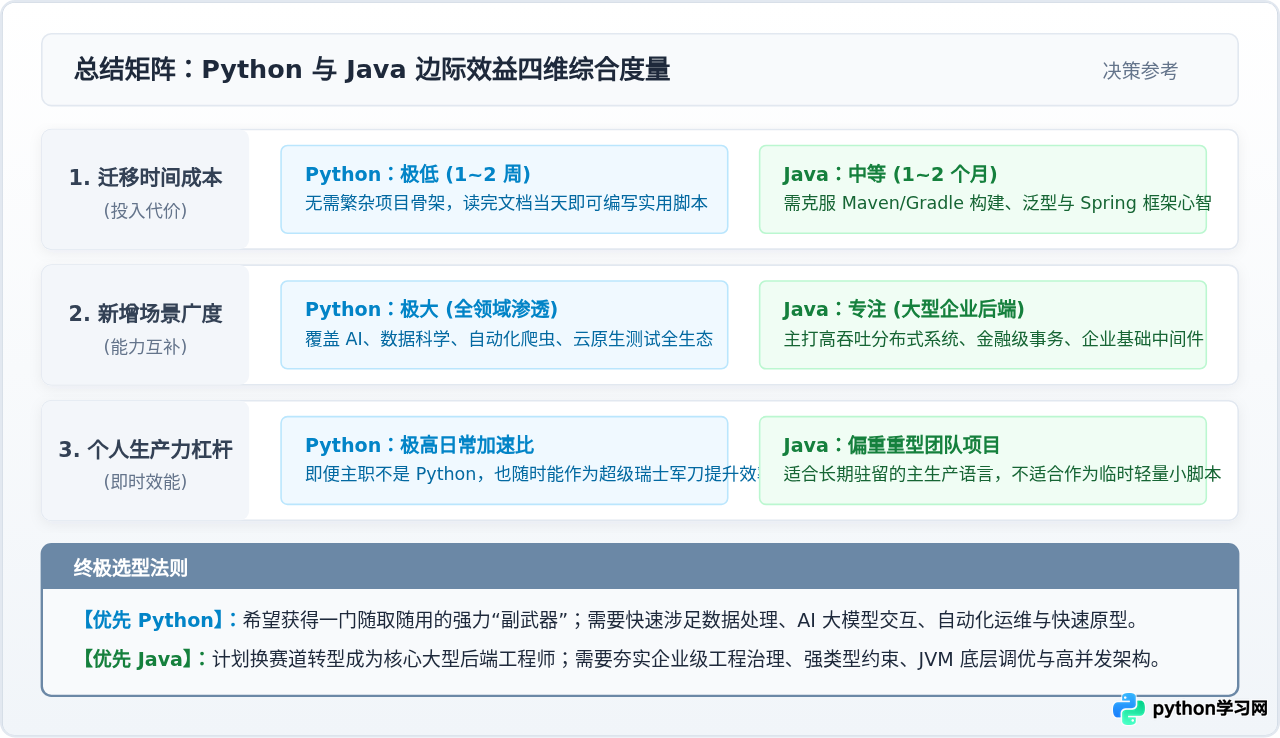Click the sentence starting "希望获得一门随取随用"
This screenshot has height=738, width=1280.
(691, 621)
